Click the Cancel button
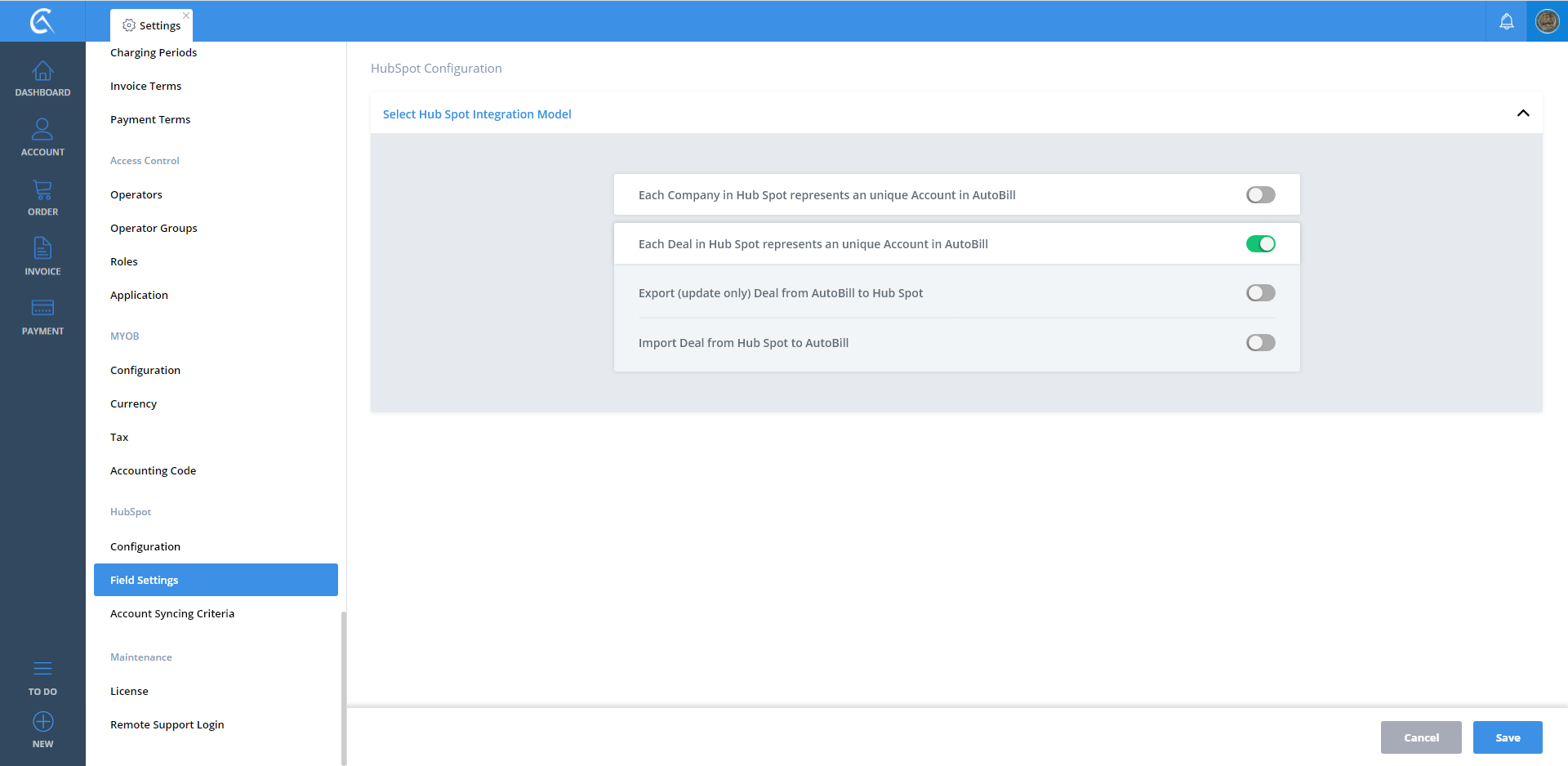 point(1420,737)
